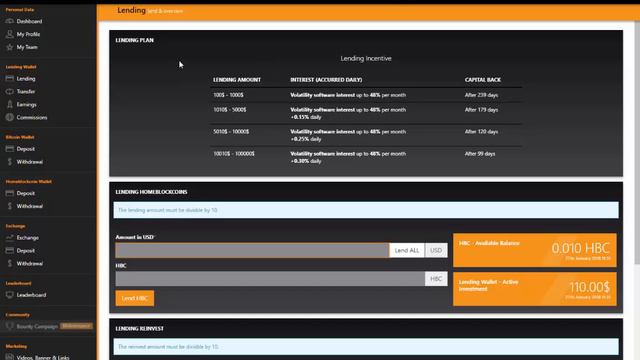
Task: Open Commissions in Lending Wallet
Action: coord(32,118)
